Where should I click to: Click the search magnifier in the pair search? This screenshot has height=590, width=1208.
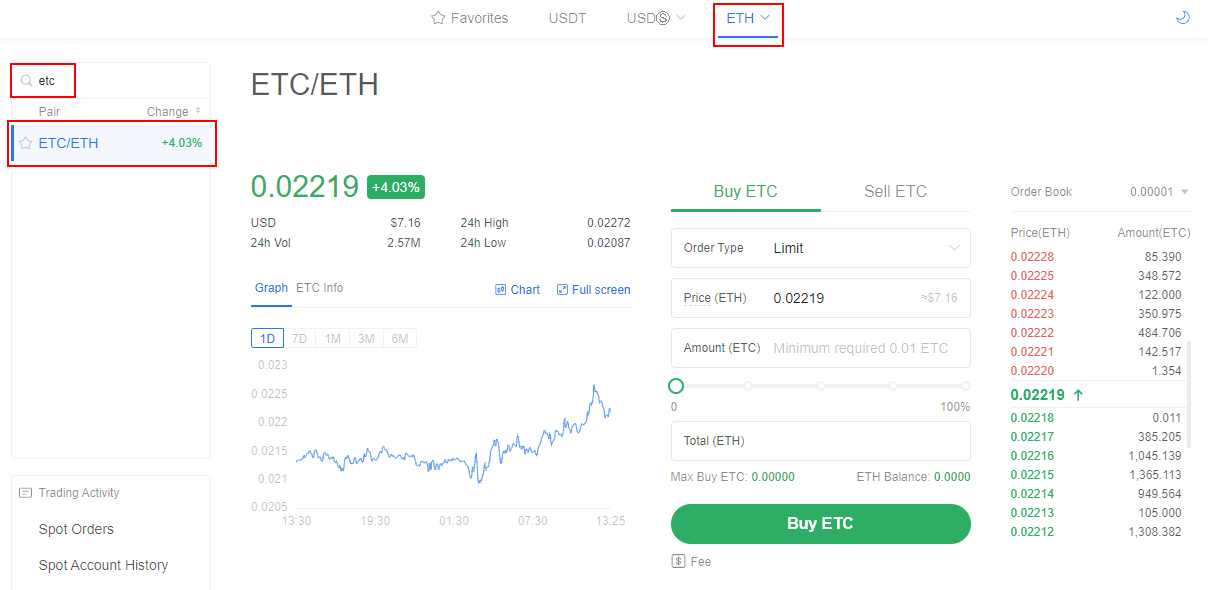pos(27,79)
